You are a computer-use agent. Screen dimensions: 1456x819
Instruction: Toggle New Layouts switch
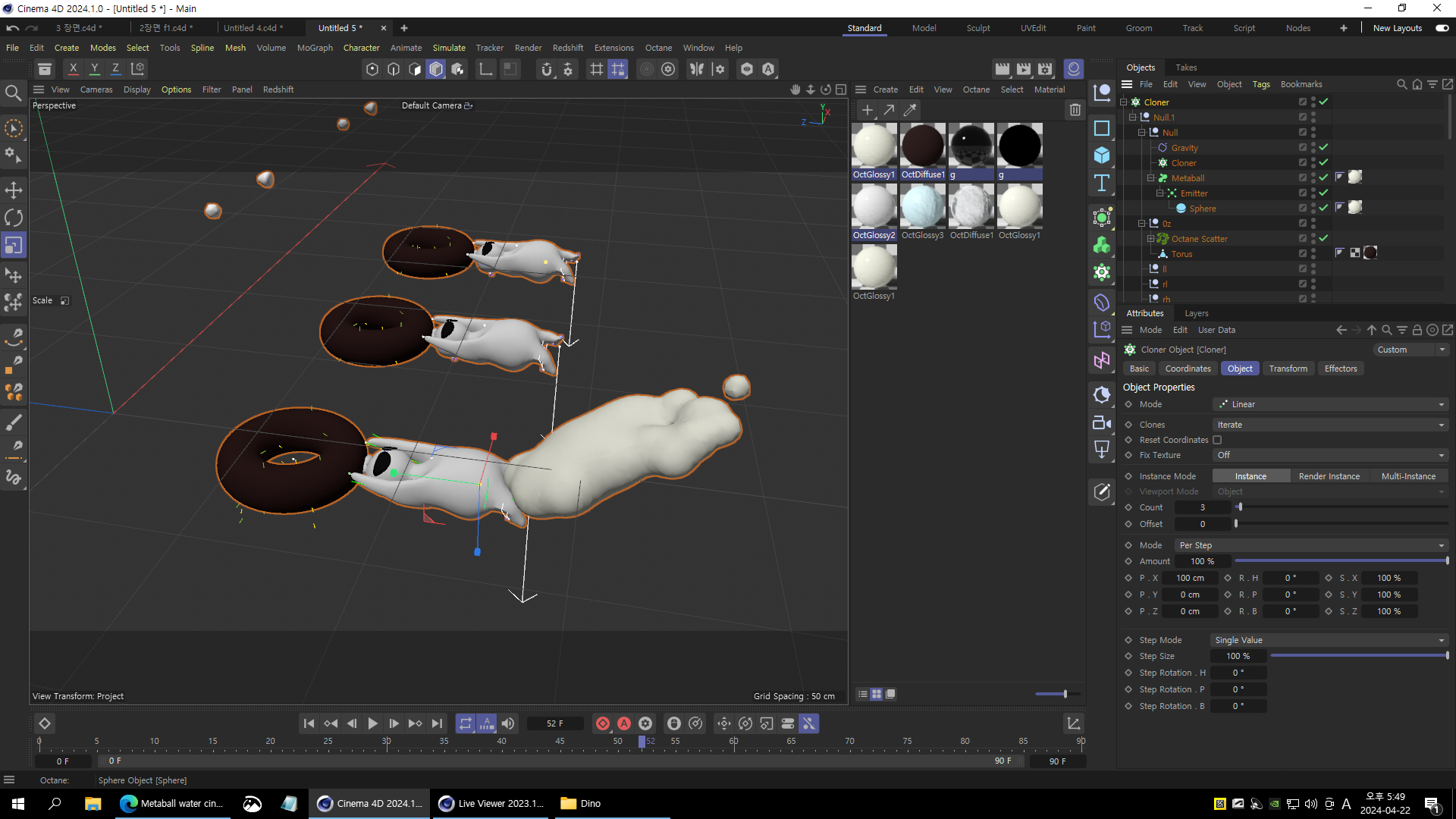click(1442, 28)
